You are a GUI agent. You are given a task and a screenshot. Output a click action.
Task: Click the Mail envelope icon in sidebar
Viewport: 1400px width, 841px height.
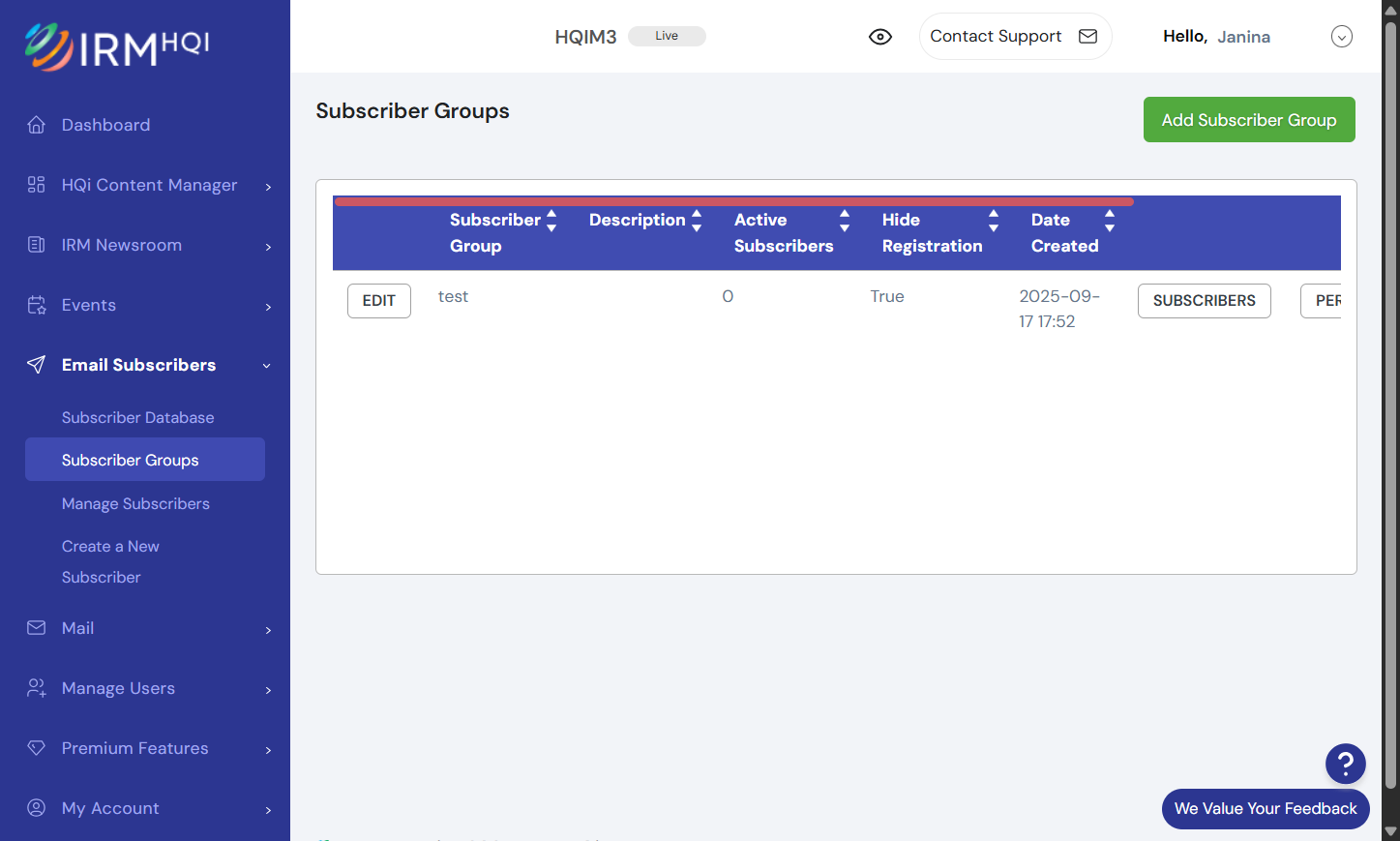[x=37, y=628]
